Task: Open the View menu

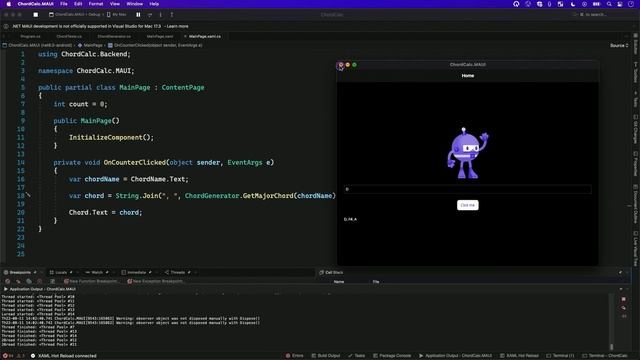Action: [x=115, y=4]
